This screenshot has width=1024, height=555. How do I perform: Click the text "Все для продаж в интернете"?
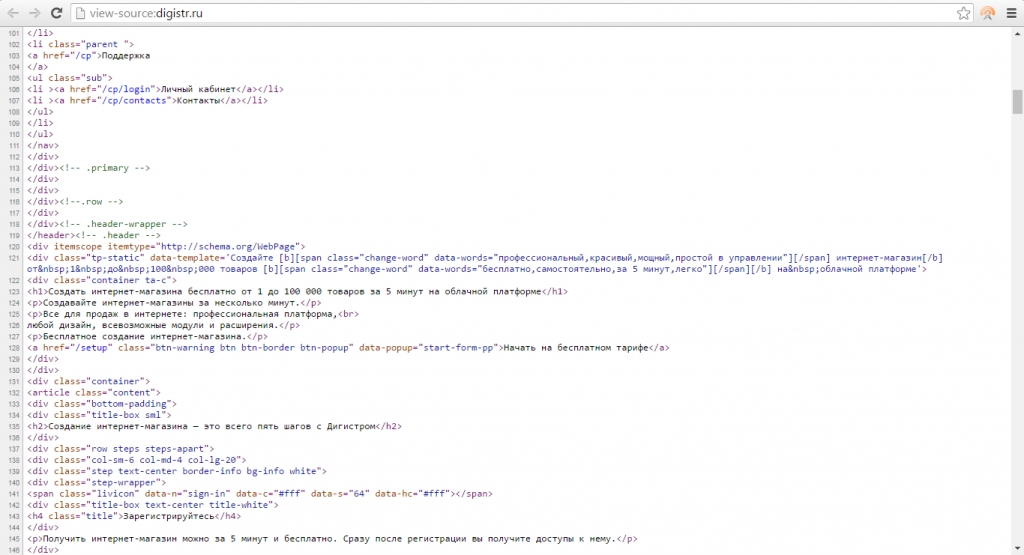[112, 314]
